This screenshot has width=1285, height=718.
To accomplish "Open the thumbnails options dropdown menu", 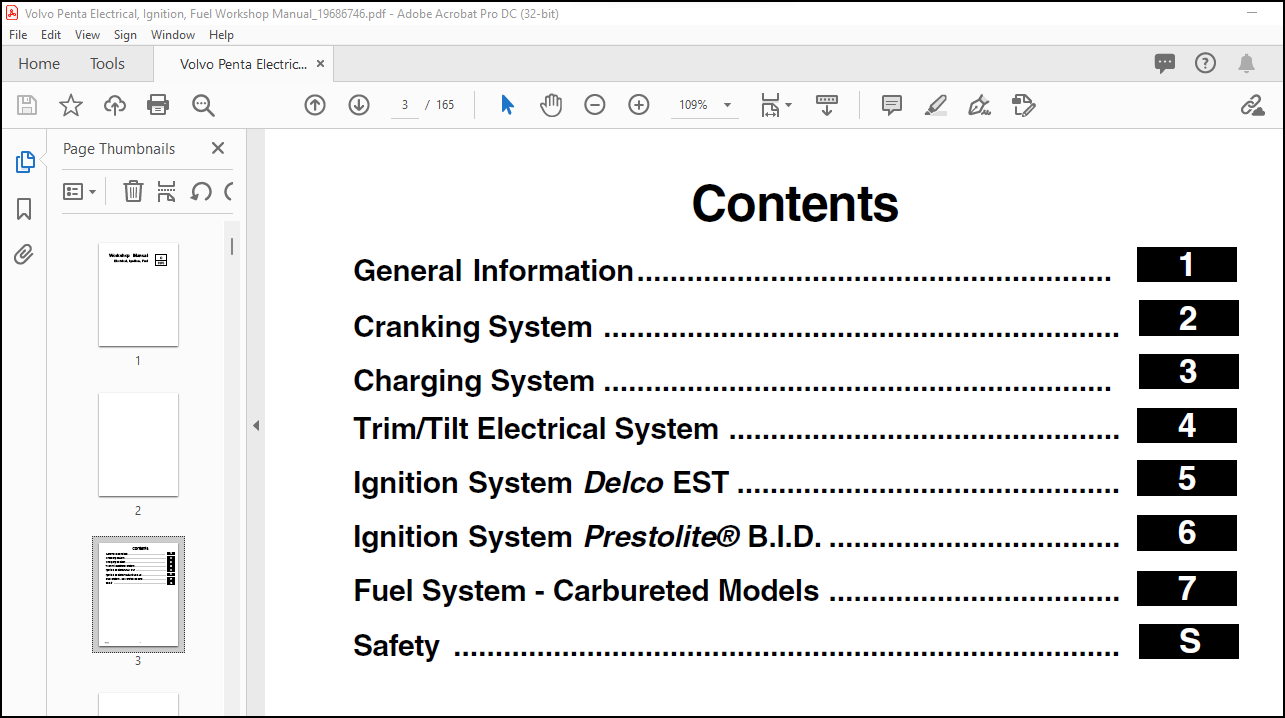I will [80, 191].
